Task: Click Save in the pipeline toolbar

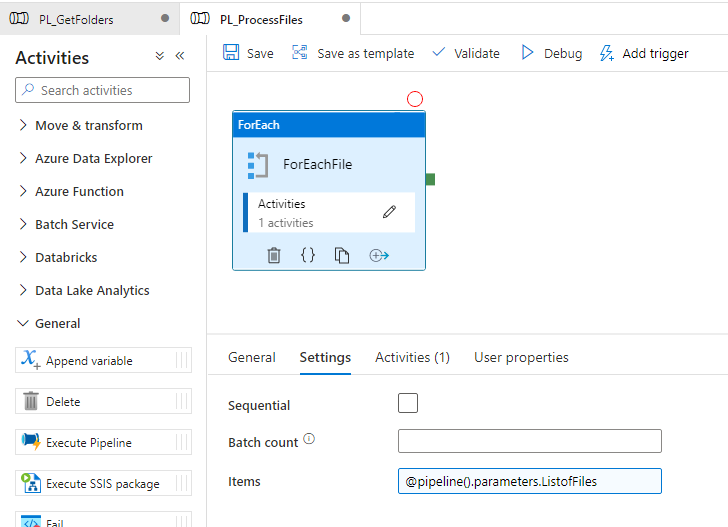Action: pos(248,53)
